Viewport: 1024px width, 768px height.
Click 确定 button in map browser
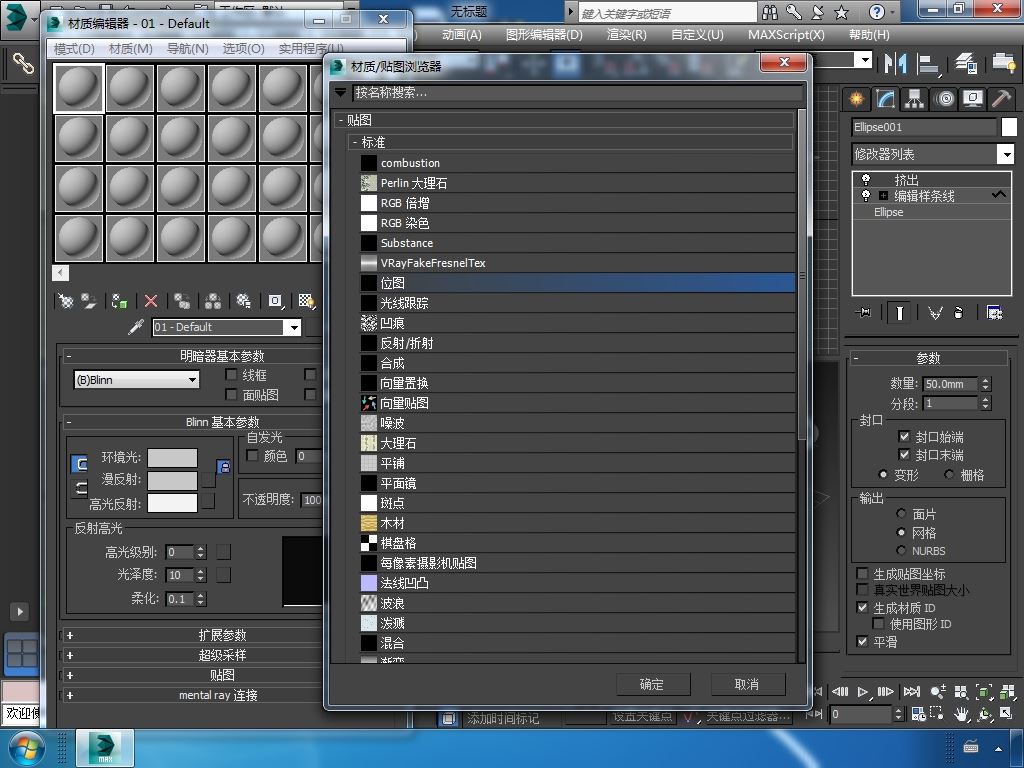[653, 684]
